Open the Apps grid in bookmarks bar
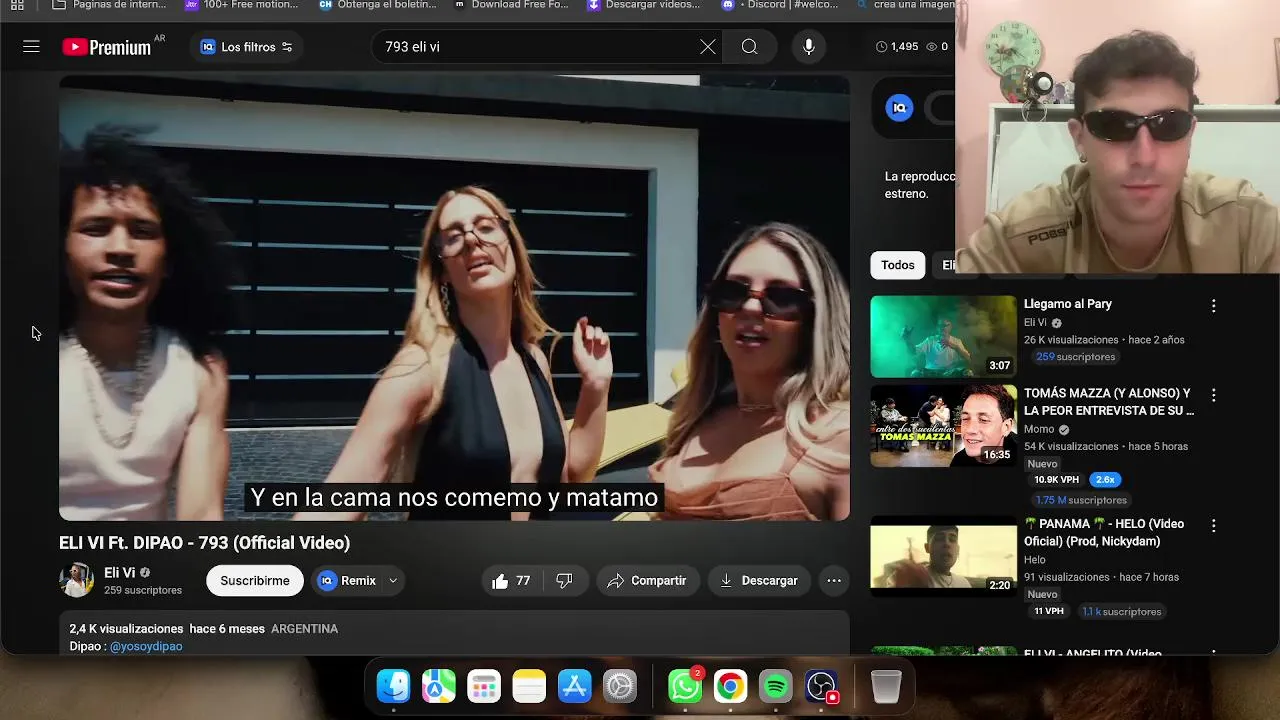This screenshot has width=1280, height=720. pyautogui.click(x=17, y=5)
